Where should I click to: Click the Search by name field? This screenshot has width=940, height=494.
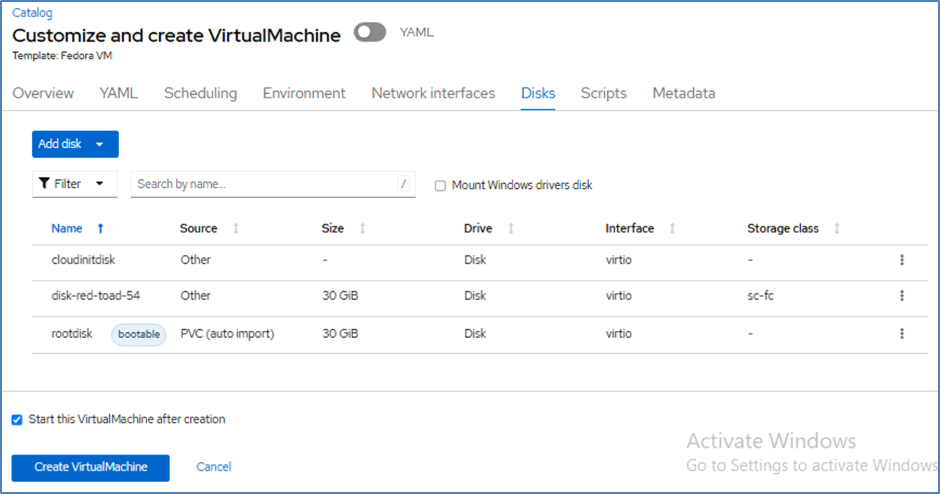point(264,184)
